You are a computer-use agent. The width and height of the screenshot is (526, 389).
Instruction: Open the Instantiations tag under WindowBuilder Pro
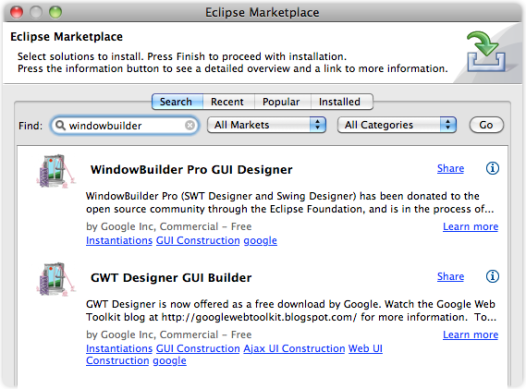click(119, 240)
